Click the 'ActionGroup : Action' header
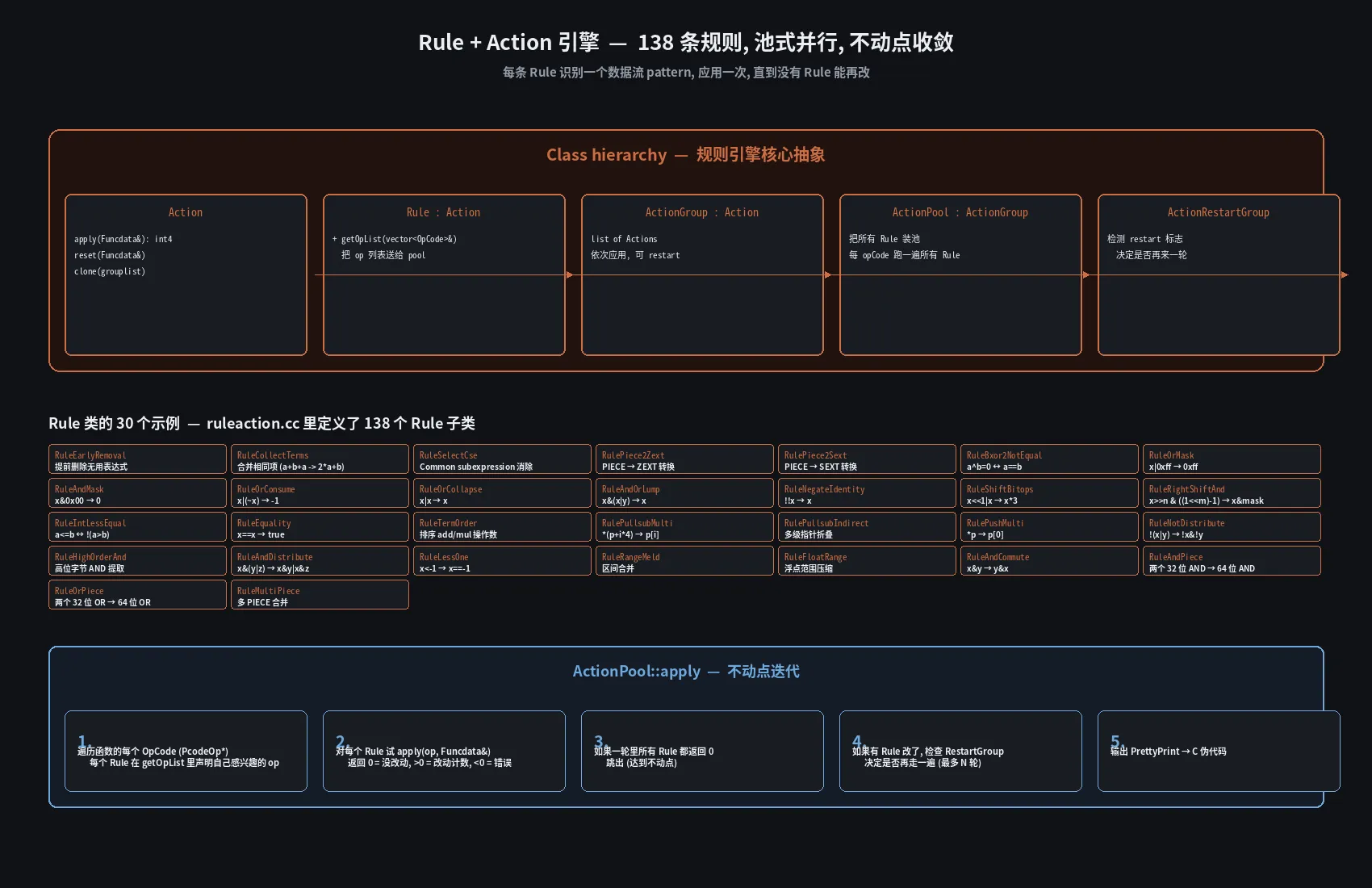 pyautogui.click(x=702, y=212)
